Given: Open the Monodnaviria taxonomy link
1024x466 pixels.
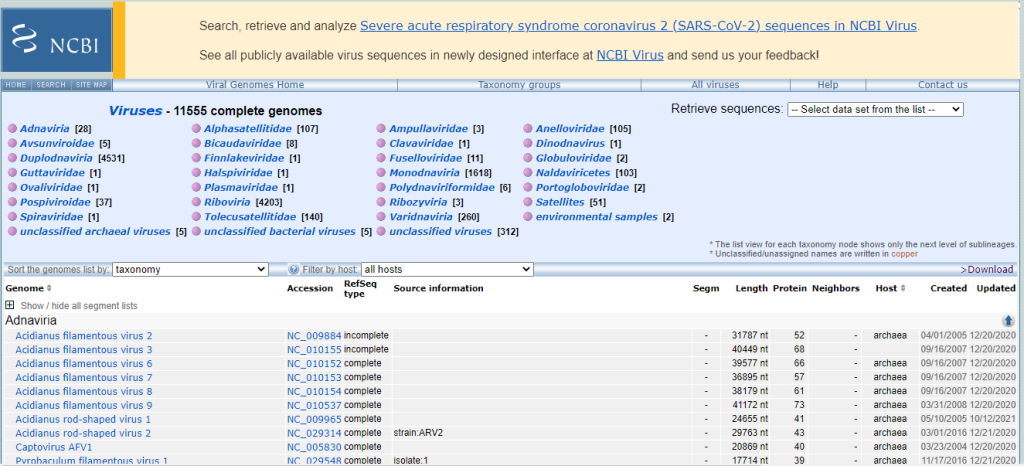Looking at the screenshot, I should (424, 173).
